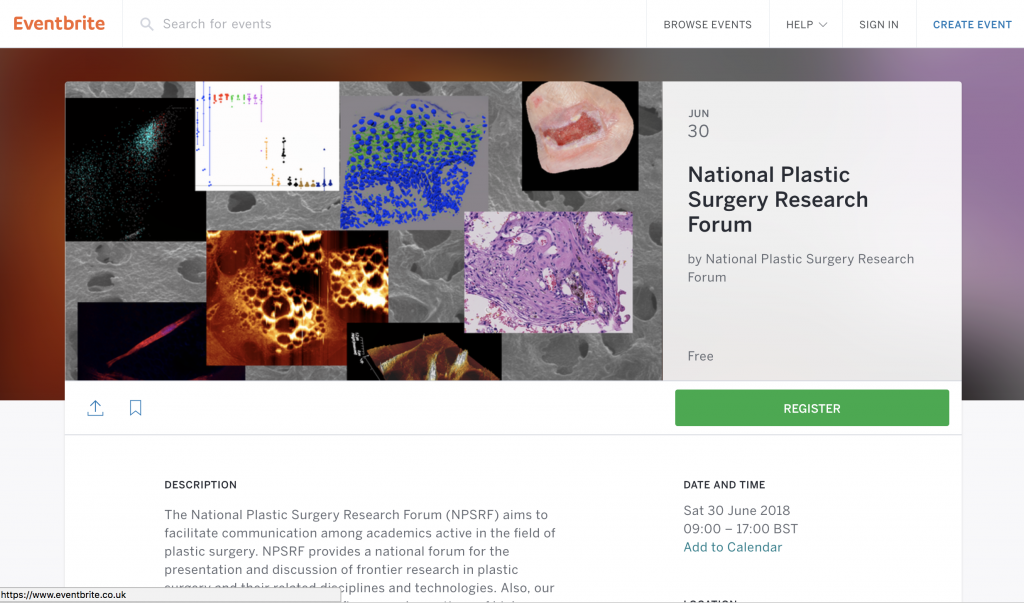Click the organizer name link

(x=800, y=268)
